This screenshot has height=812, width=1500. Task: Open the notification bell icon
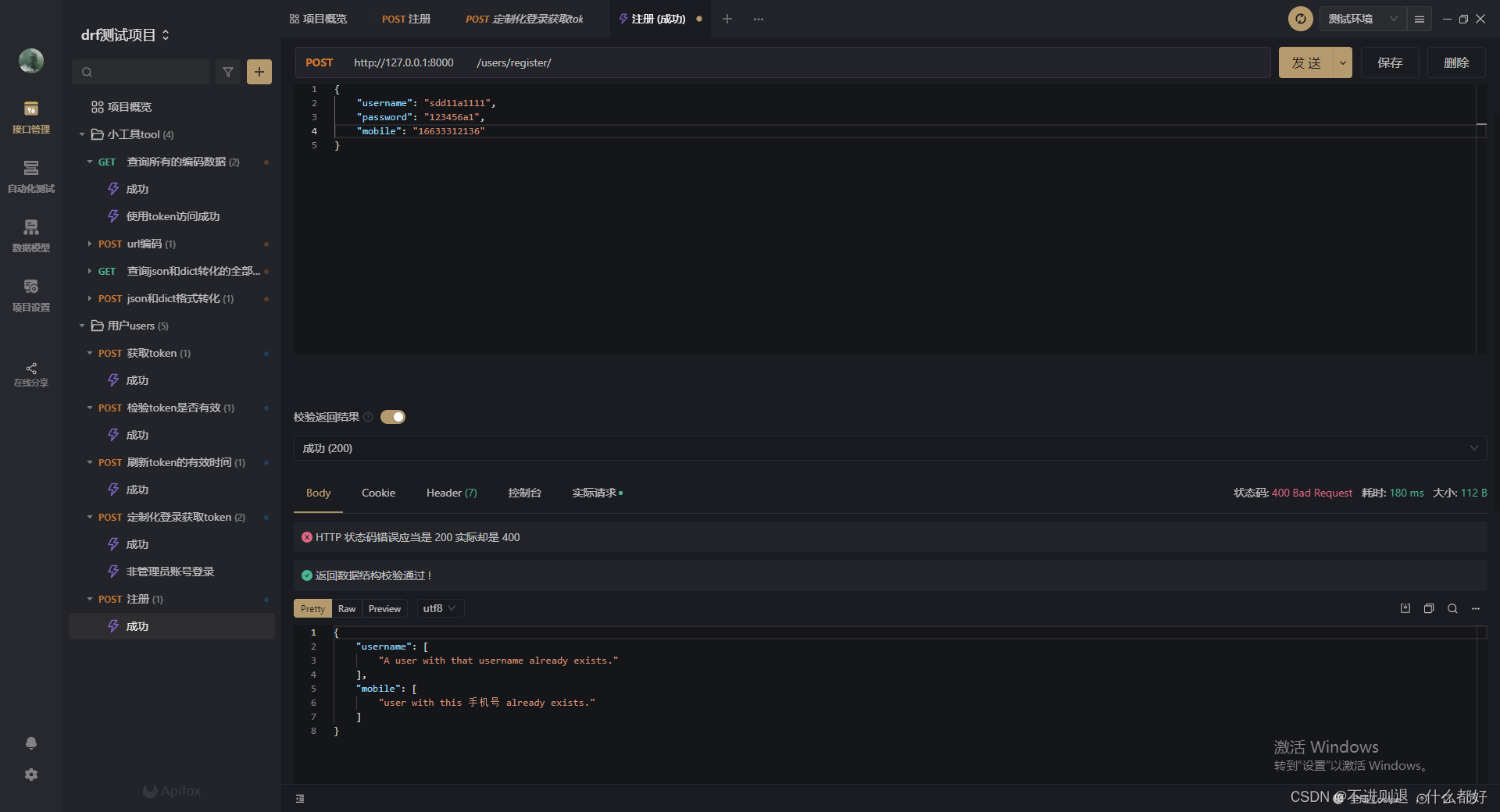click(31, 743)
